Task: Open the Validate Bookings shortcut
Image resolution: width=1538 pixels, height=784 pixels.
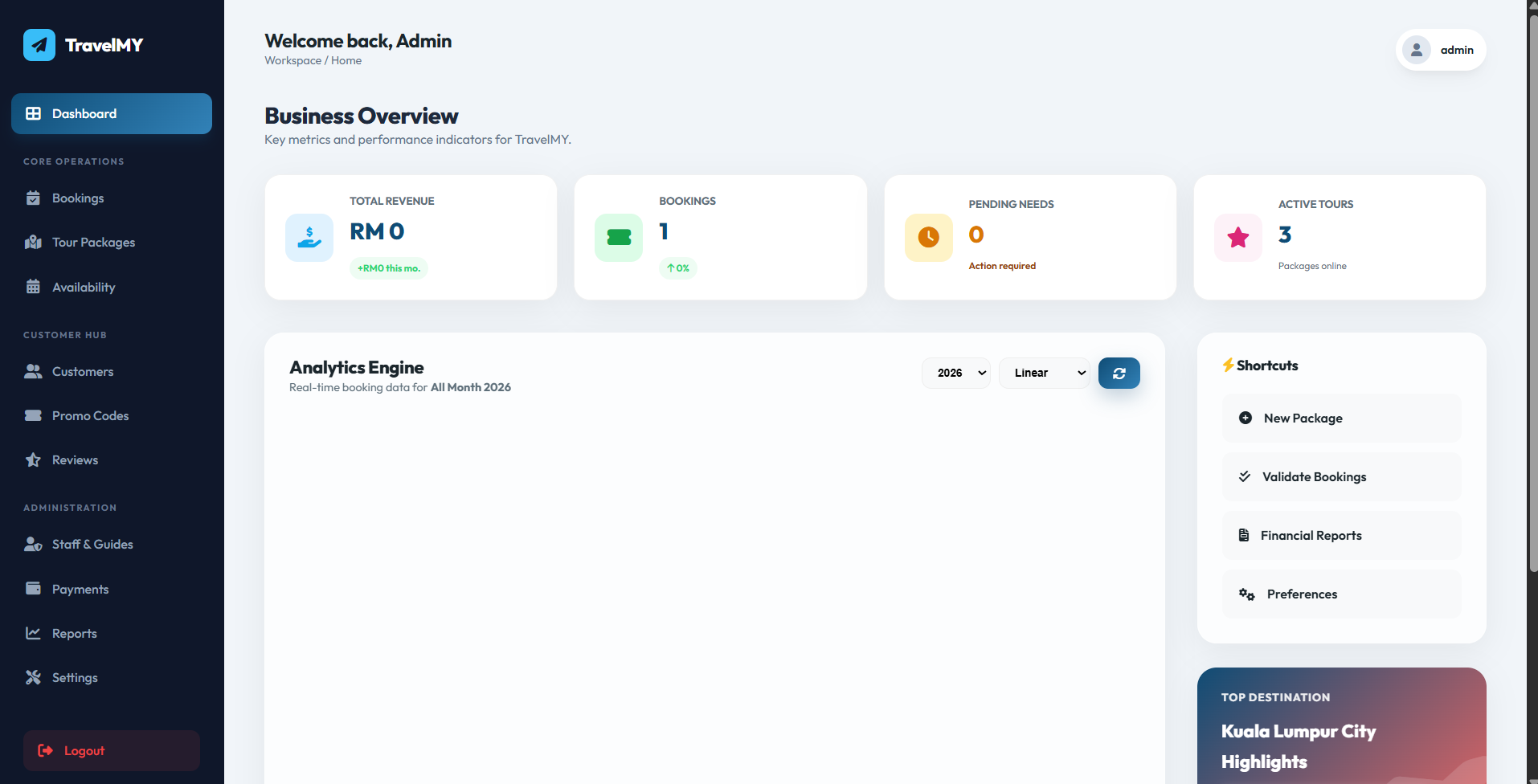Action: click(x=1341, y=477)
